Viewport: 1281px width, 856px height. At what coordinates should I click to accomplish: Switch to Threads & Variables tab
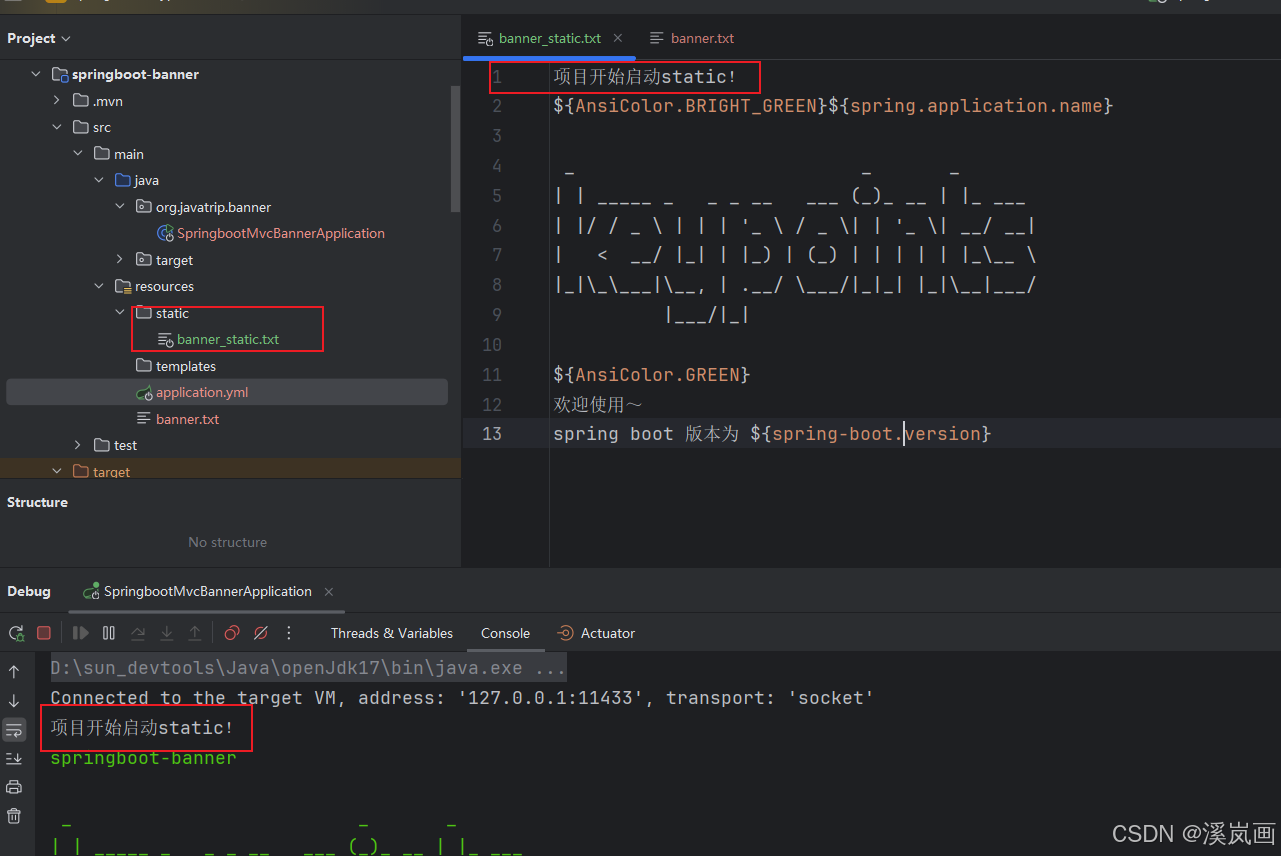[x=392, y=633]
